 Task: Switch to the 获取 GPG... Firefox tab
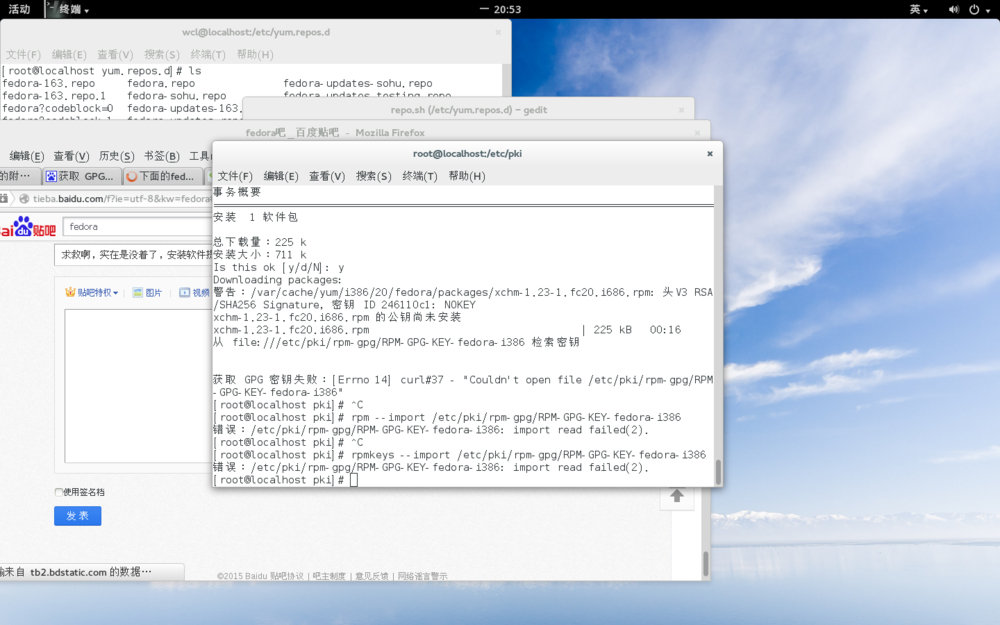(x=82, y=176)
